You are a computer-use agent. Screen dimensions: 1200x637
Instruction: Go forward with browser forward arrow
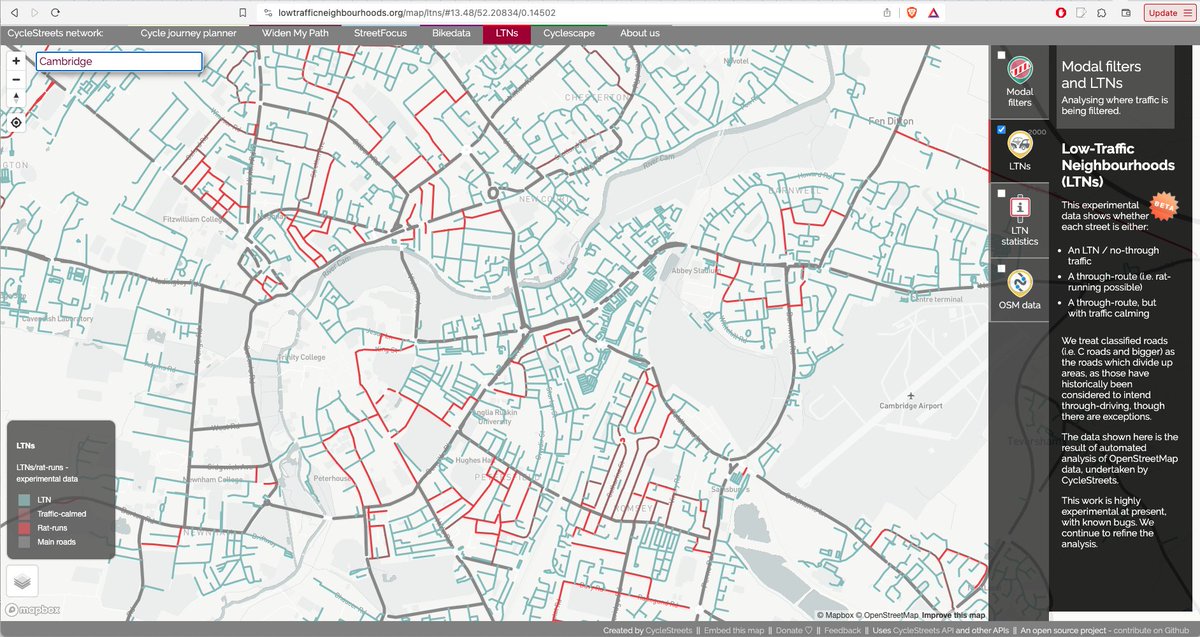click(35, 13)
